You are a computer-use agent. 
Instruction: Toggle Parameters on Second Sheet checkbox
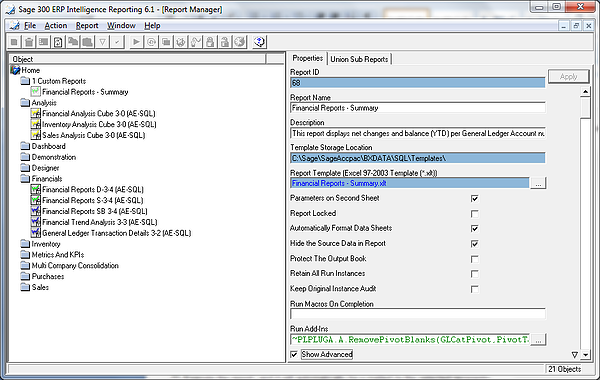coord(474,198)
